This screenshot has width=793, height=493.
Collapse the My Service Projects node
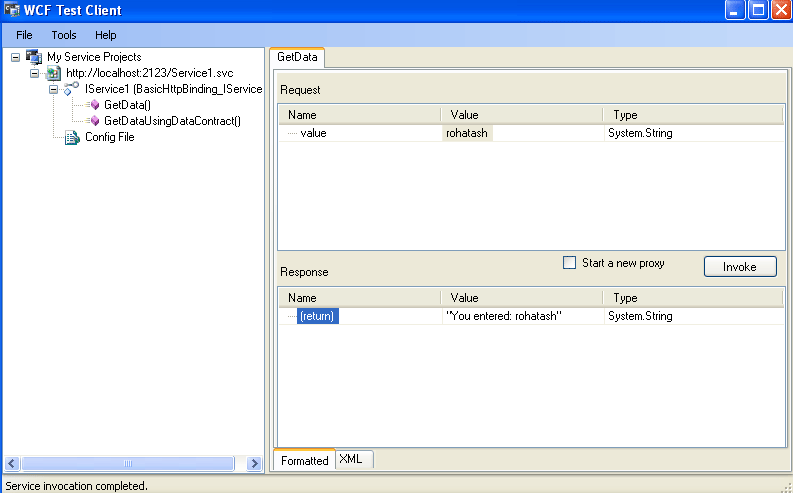[16, 57]
